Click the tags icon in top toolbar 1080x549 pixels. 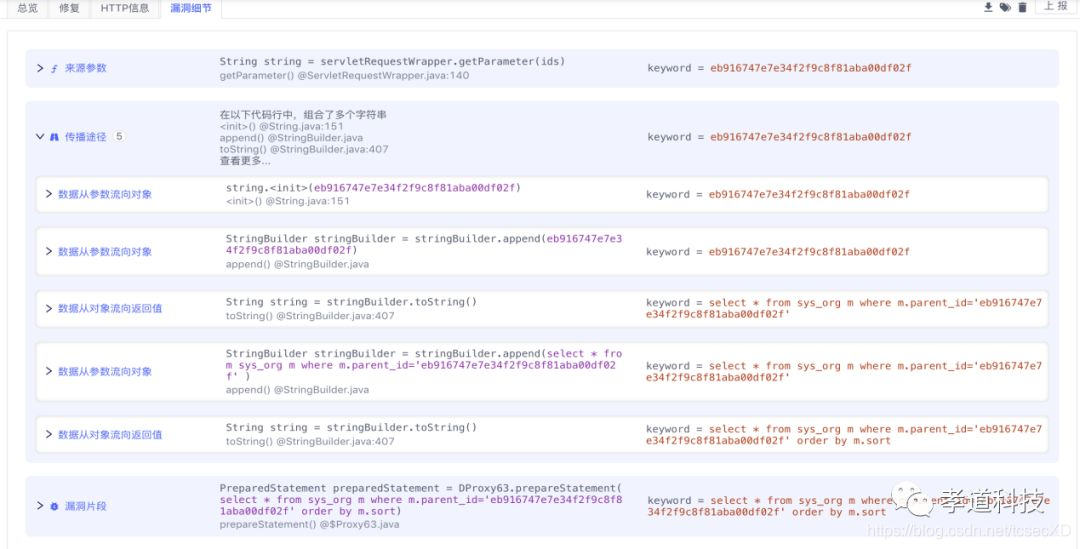tap(1005, 8)
